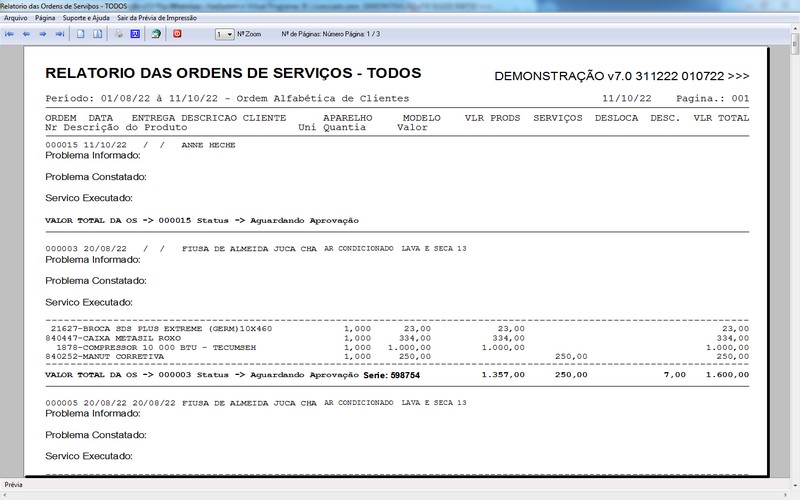
Task: Click the printer icon in toolbar
Action: click(118, 34)
